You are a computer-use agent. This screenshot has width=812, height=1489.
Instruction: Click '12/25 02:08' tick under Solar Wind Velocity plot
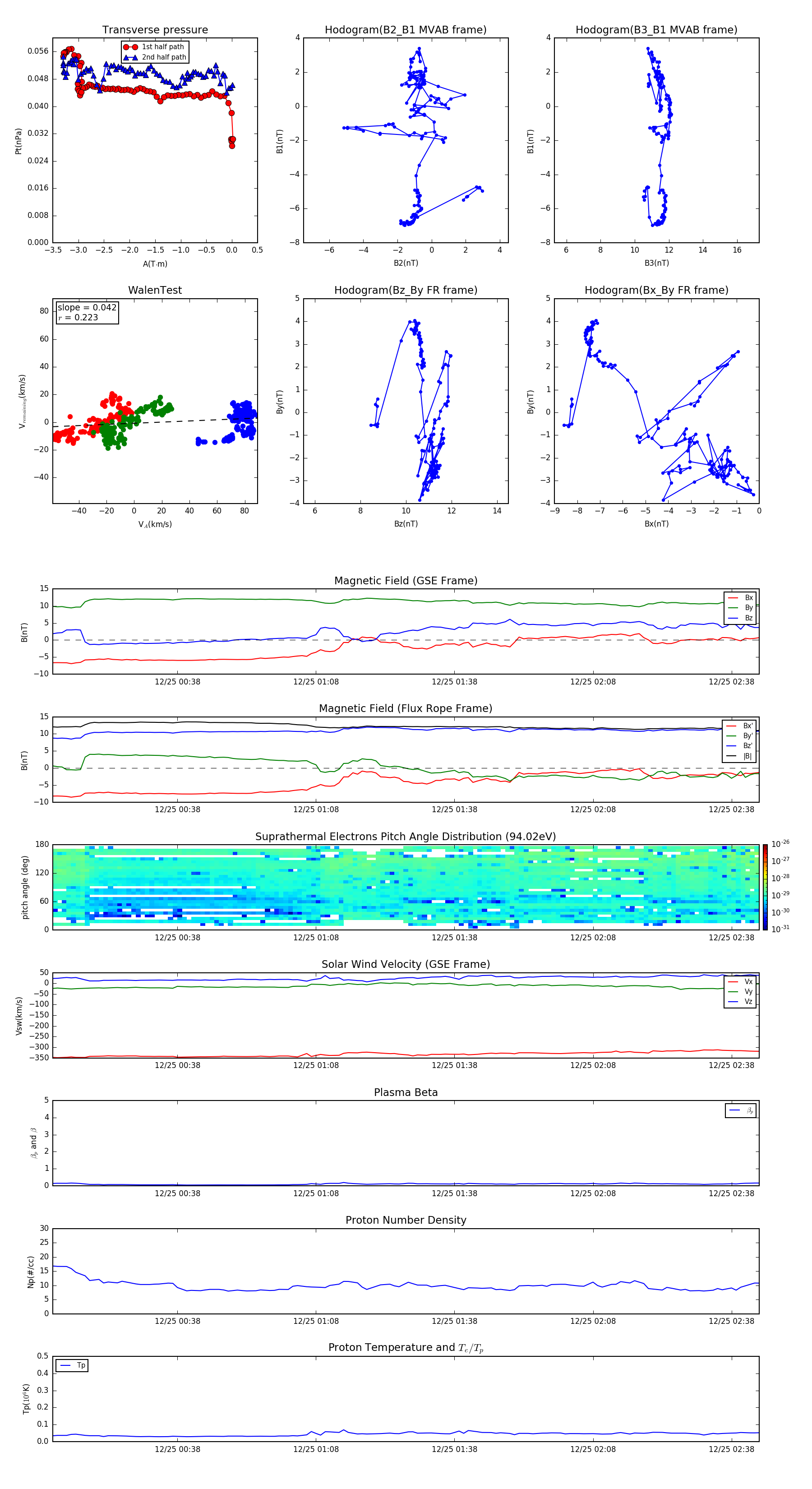(x=593, y=1065)
